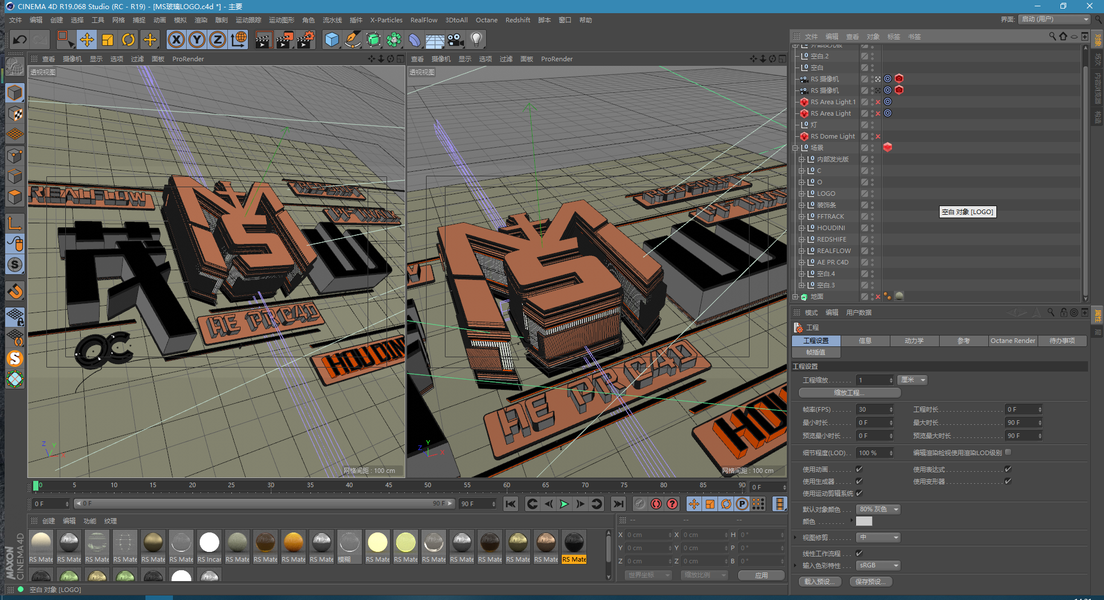Open the 启动(用户) layout dropdown
The height and width of the screenshot is (600, 1104).
pyautogui.click(x=1053, y=19)
